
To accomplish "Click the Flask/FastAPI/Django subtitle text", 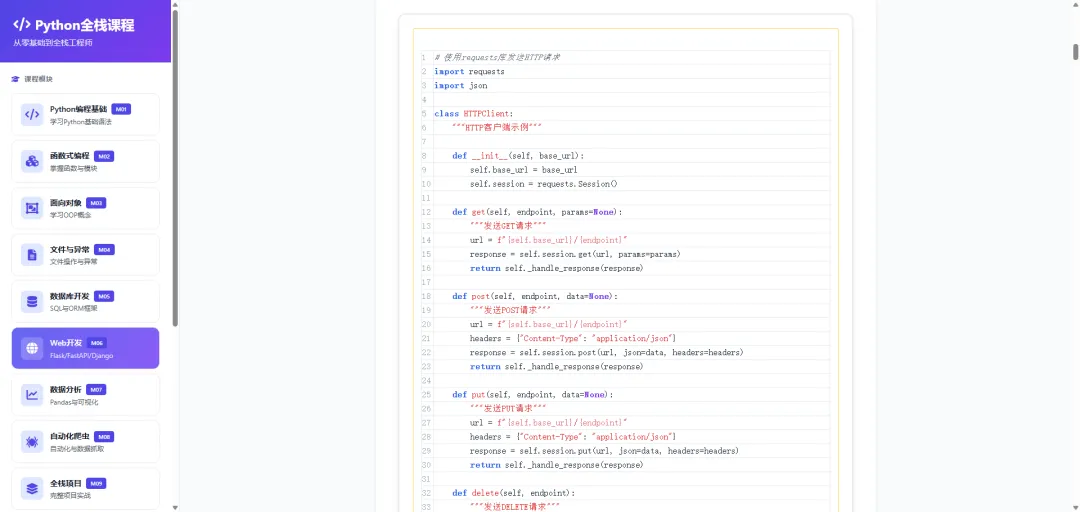I will point(81,356).
